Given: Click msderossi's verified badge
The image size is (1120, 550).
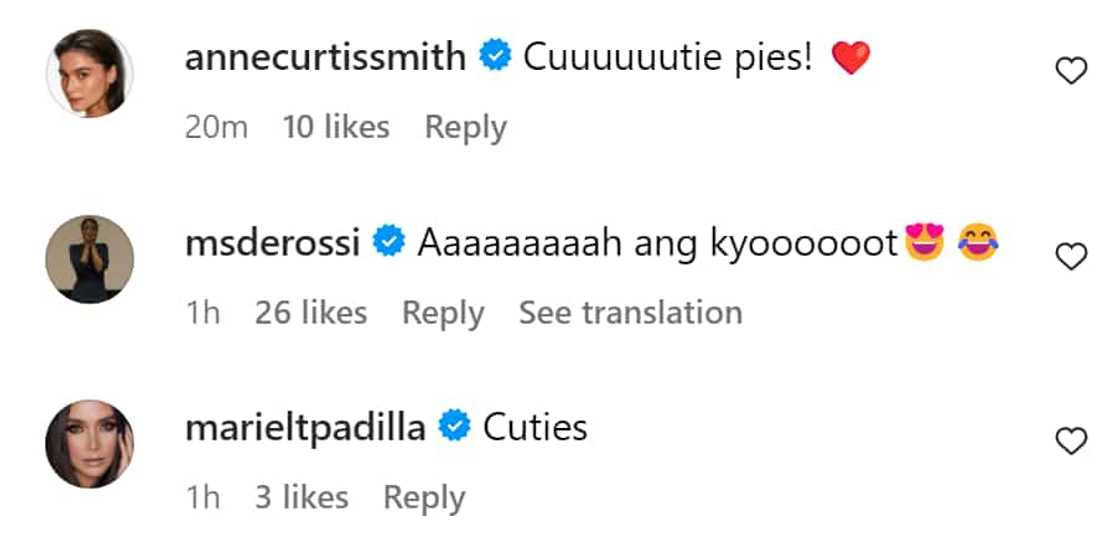Looking at the screenshot, I should click(x=388, y=243).
